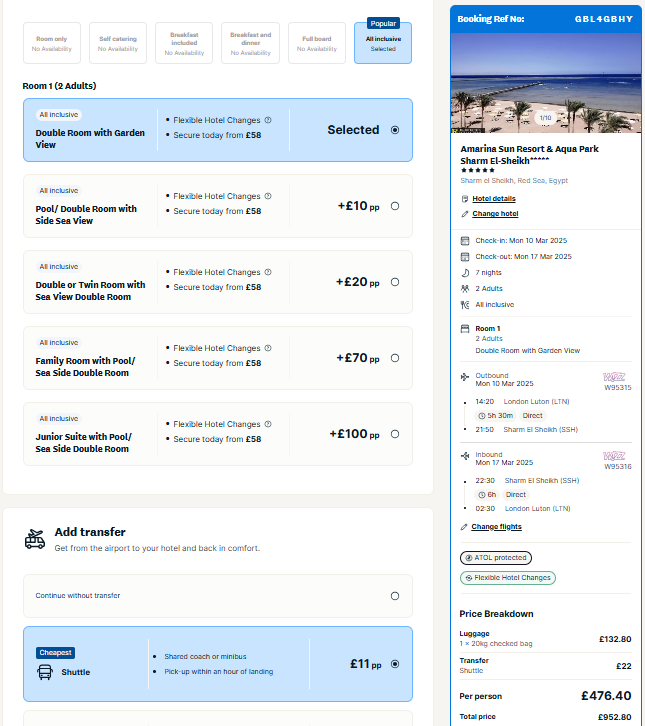Choose Family Room with Pool/Sea Side radio
This screenshot has width=645, height=726.
pos(395,358)
